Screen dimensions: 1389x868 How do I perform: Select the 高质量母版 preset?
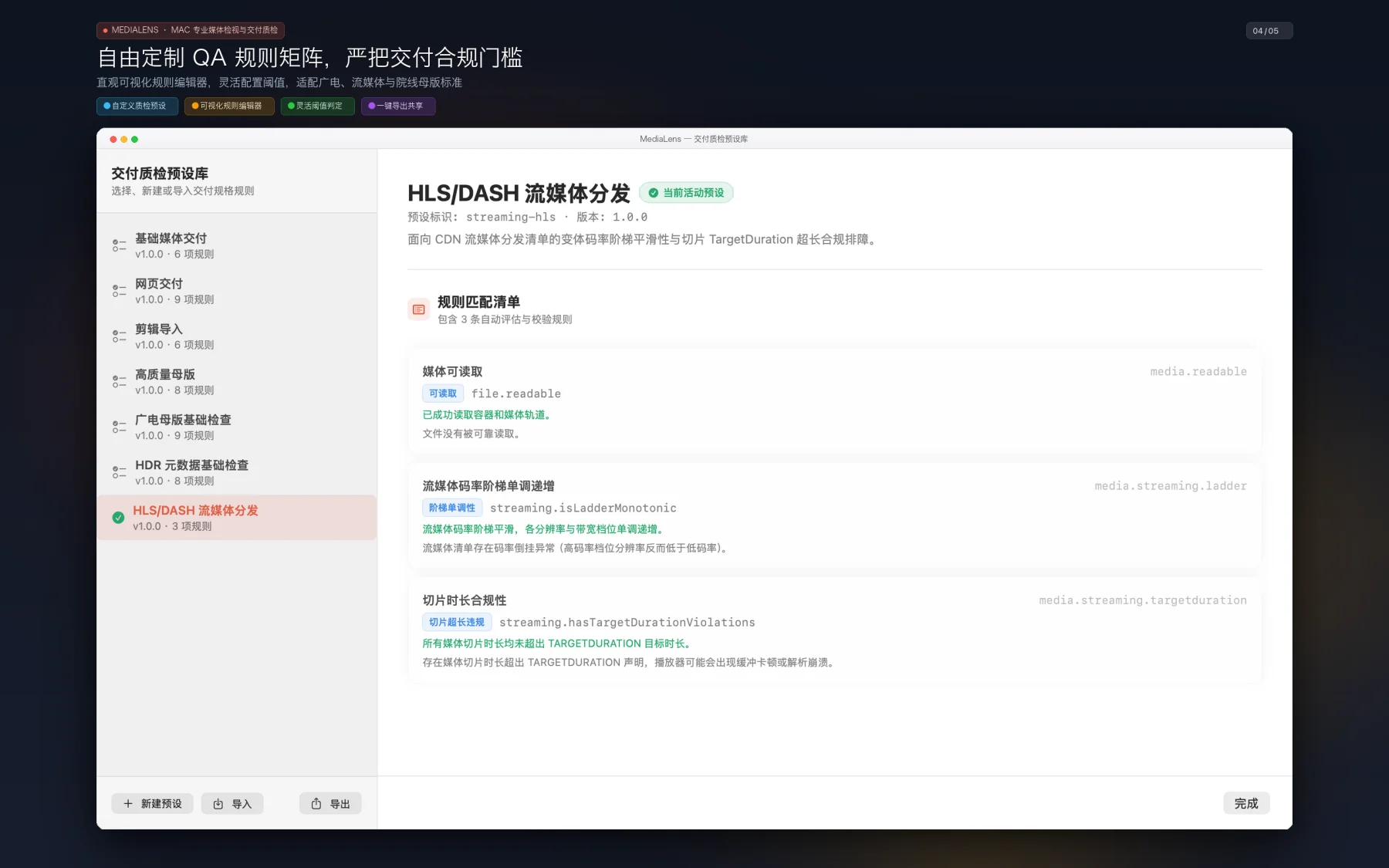(237, 382)
